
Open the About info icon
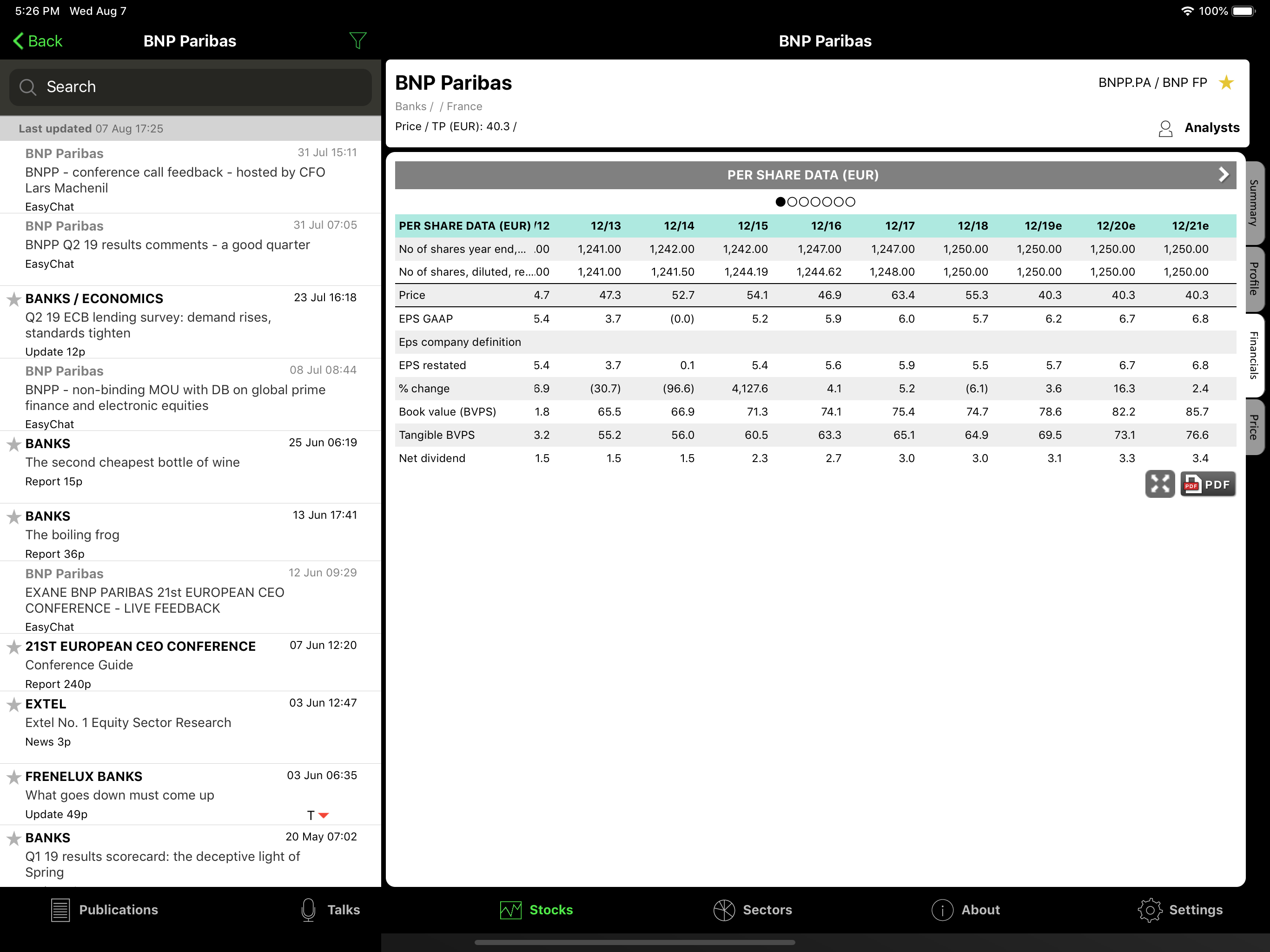click(942, 910)
